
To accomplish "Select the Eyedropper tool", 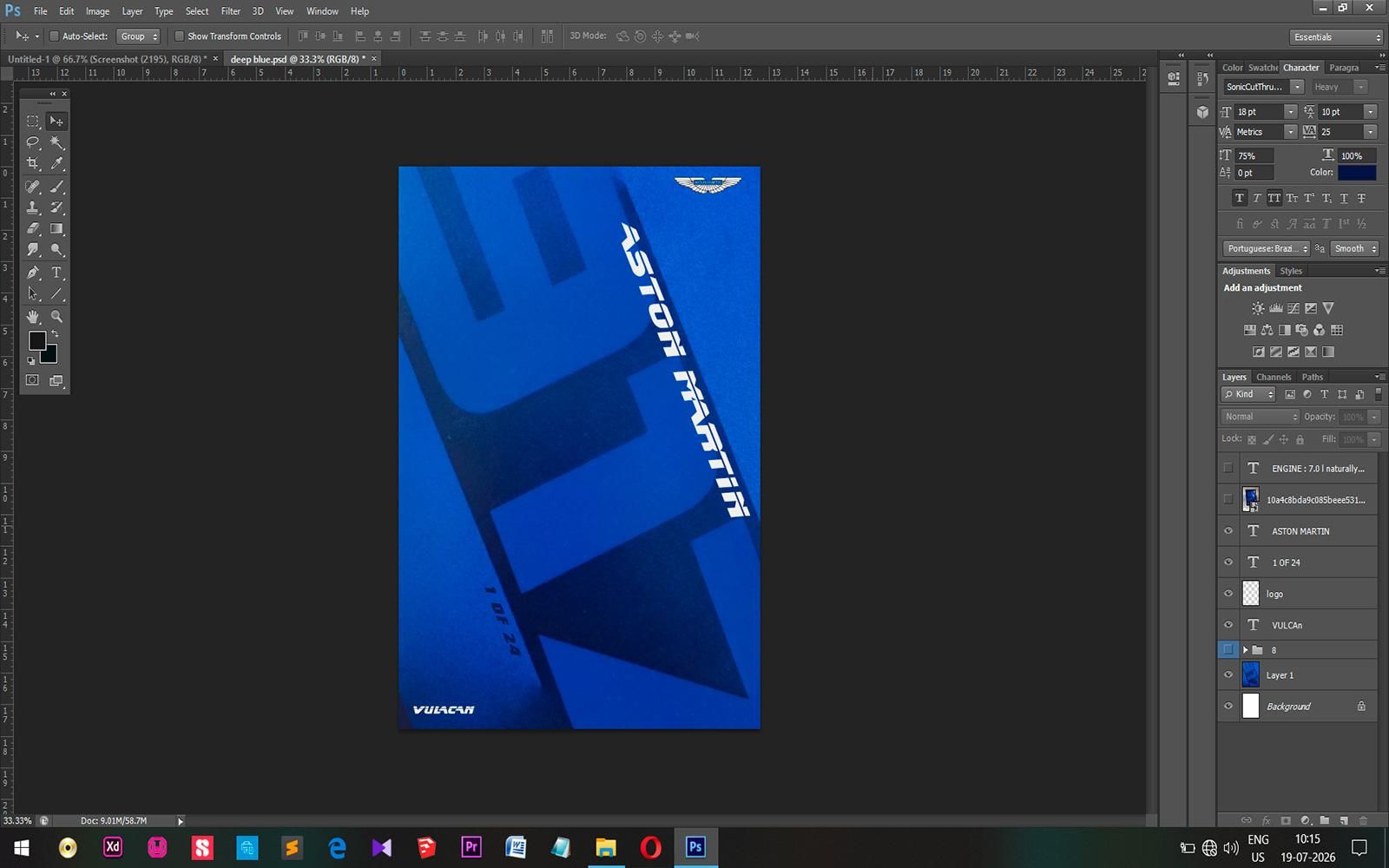I will [x=56, y=163].
